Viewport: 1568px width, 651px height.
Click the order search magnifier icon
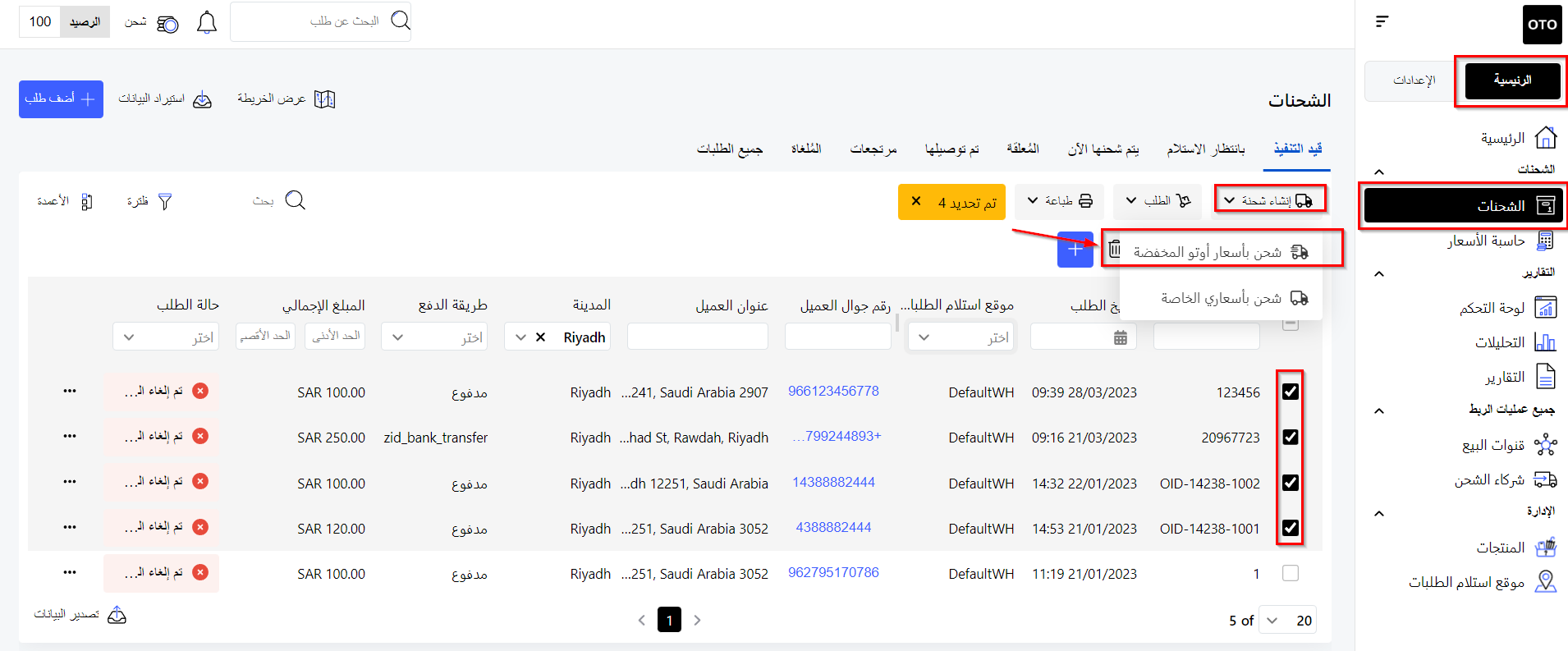(x=401, y=21)
